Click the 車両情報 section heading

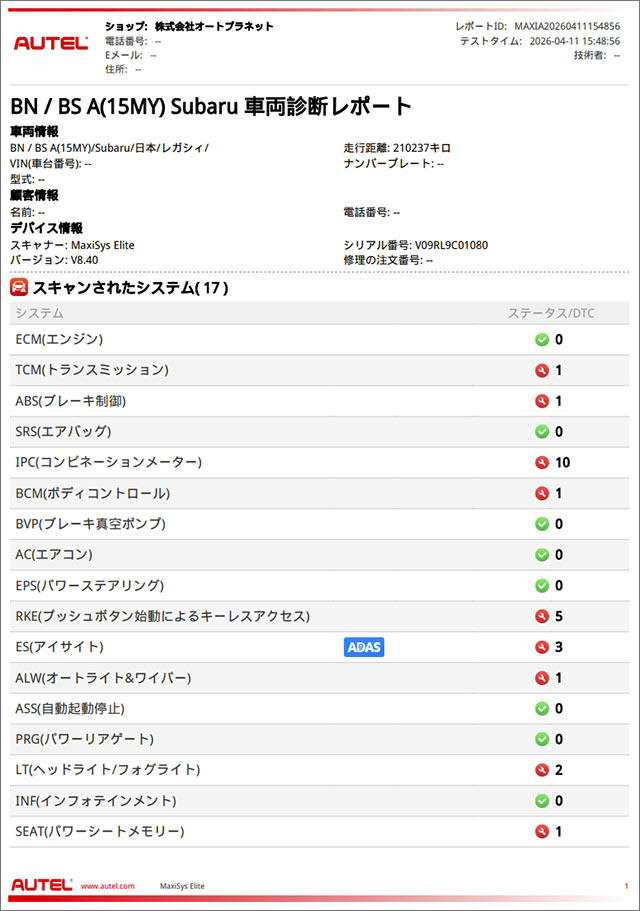point(34,131)
